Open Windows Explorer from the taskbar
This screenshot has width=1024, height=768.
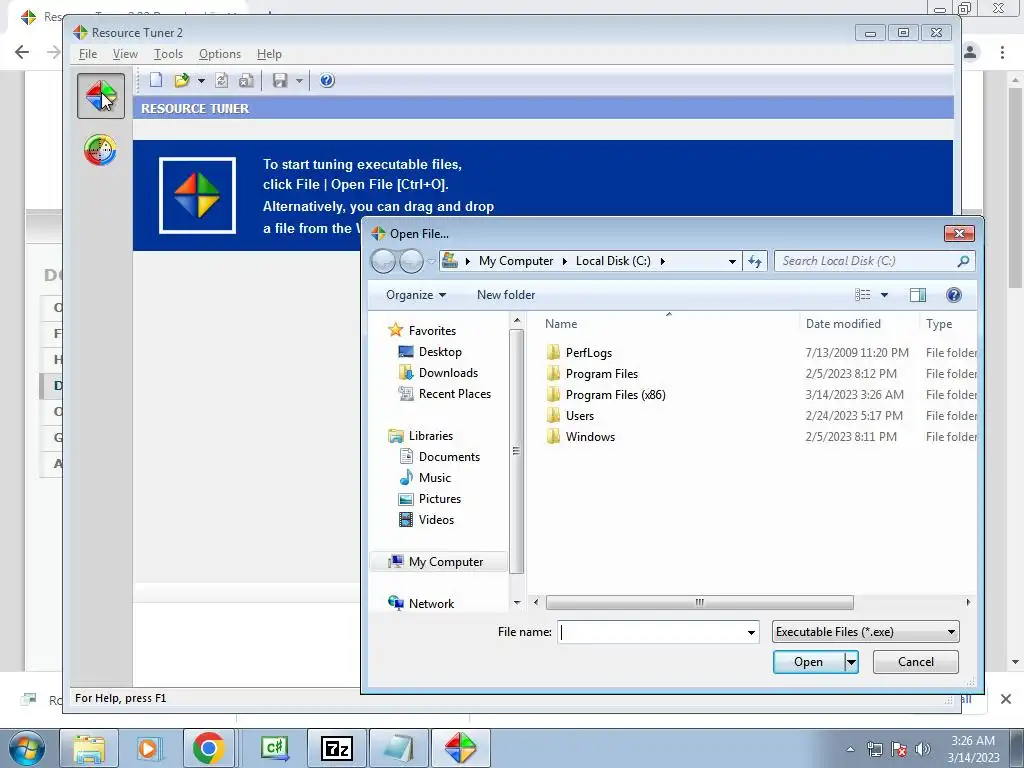click(89, 748)
